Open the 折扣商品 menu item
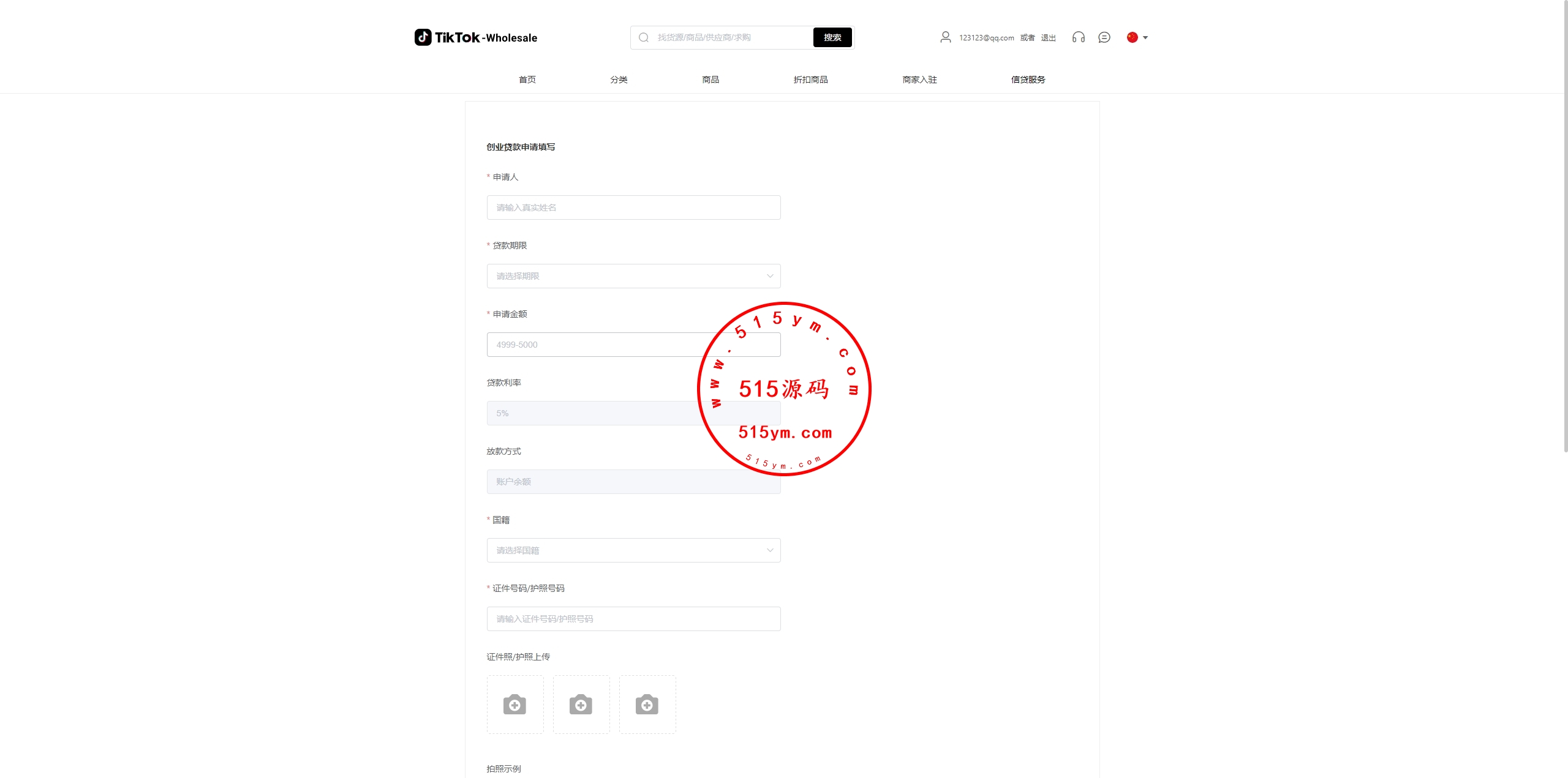 coord(810,80)
